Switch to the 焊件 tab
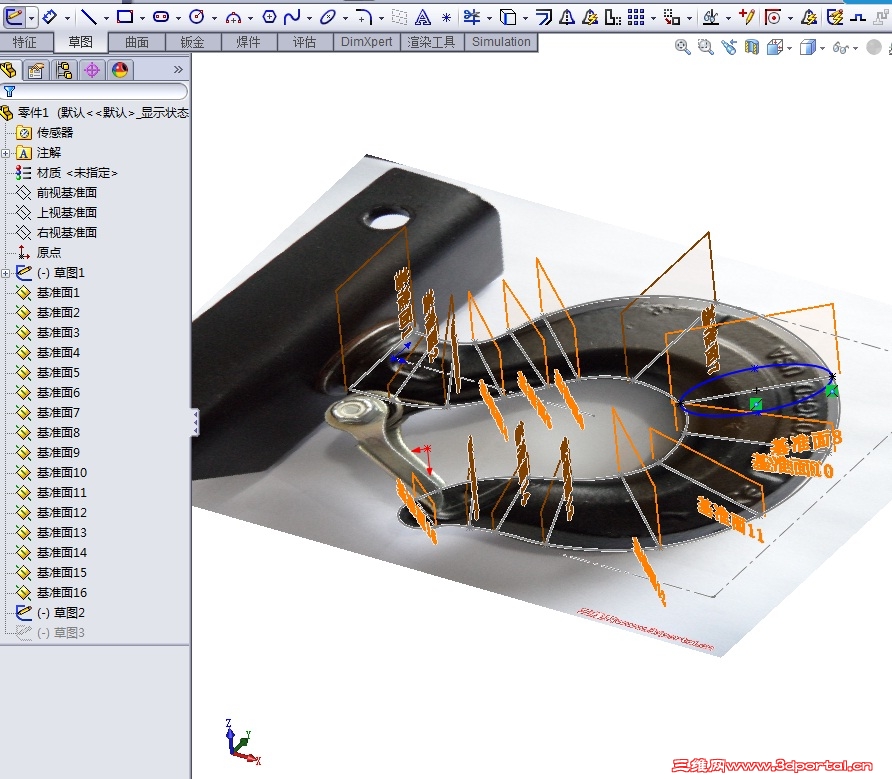This screenshot has height=779, width=892. click(x=249, y=42)
